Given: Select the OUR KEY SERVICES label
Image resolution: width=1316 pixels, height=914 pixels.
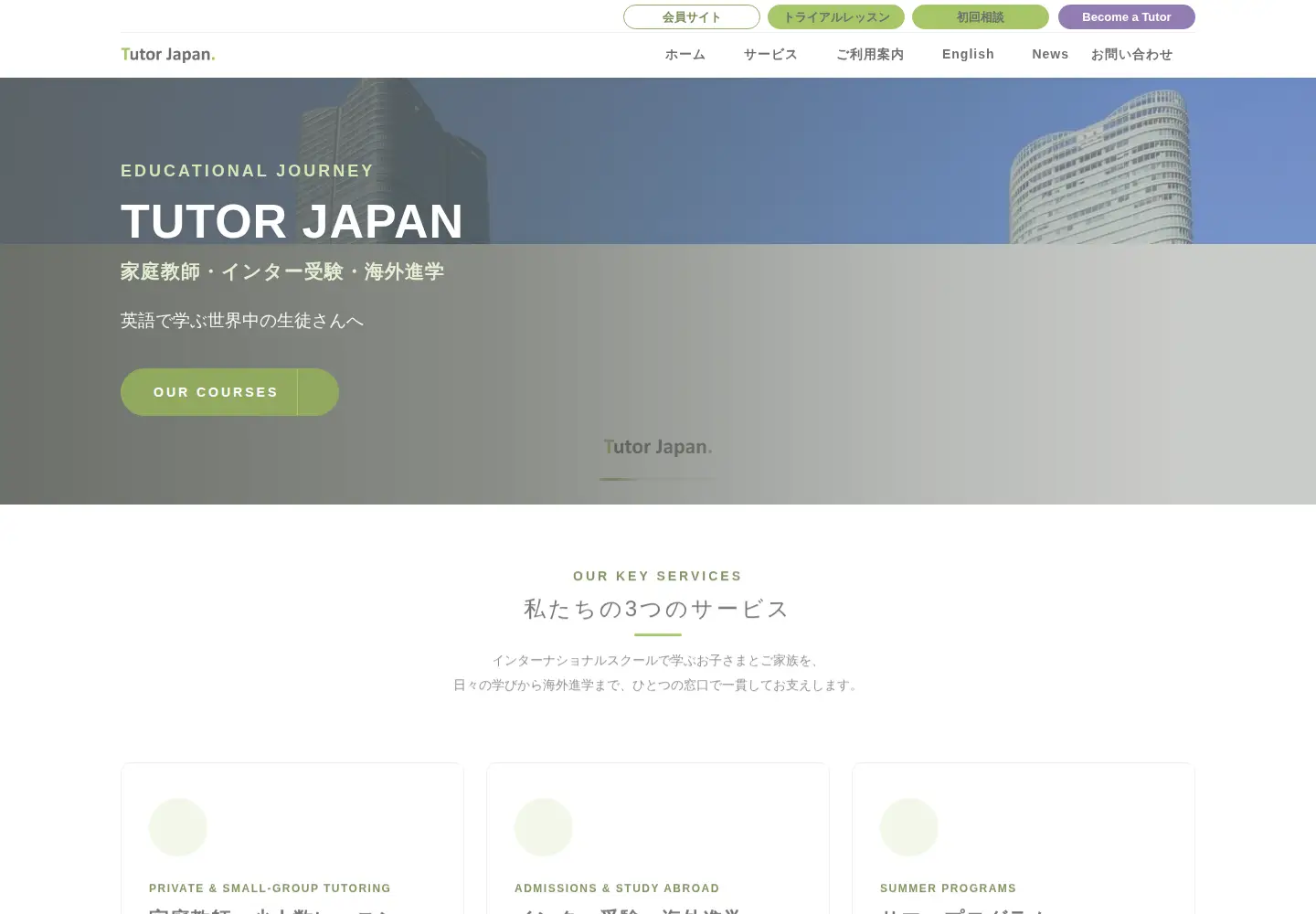Looking at the screenshot, I should [658, 577].
